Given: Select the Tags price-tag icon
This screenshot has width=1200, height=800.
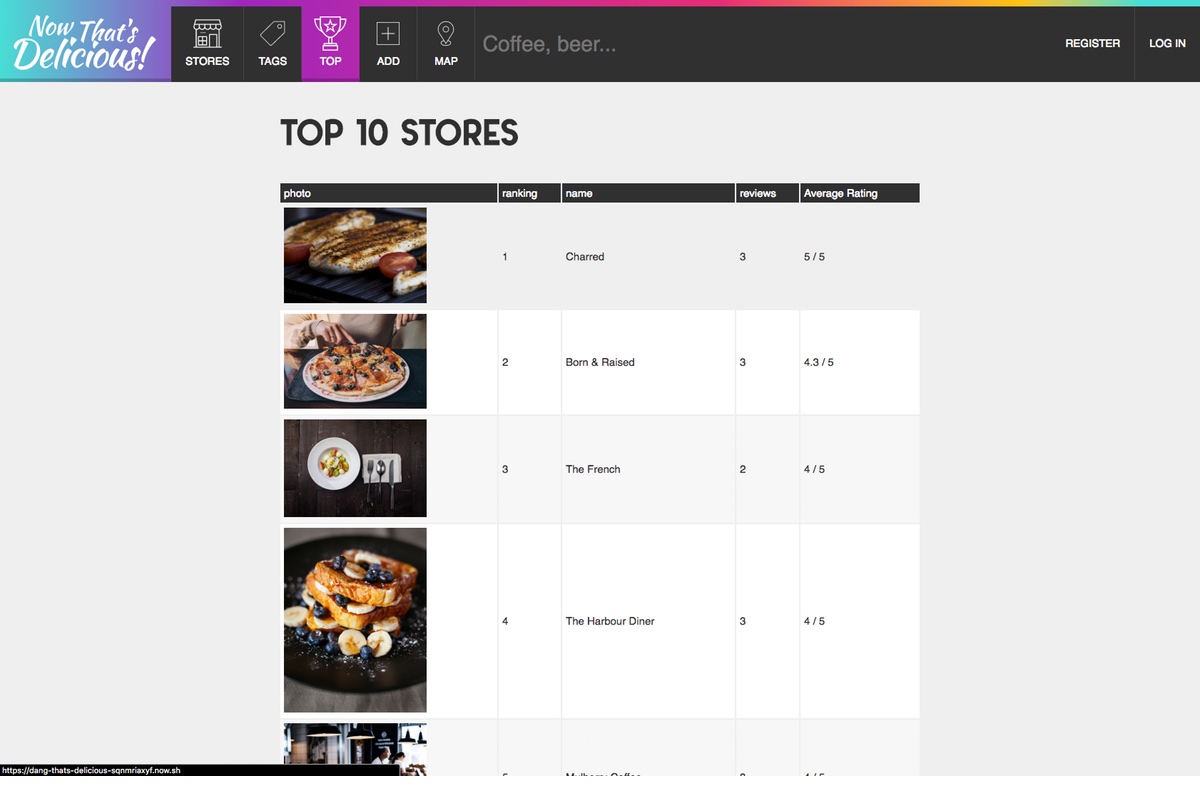Looking at the screenshot, I should [x=272, y=34].
